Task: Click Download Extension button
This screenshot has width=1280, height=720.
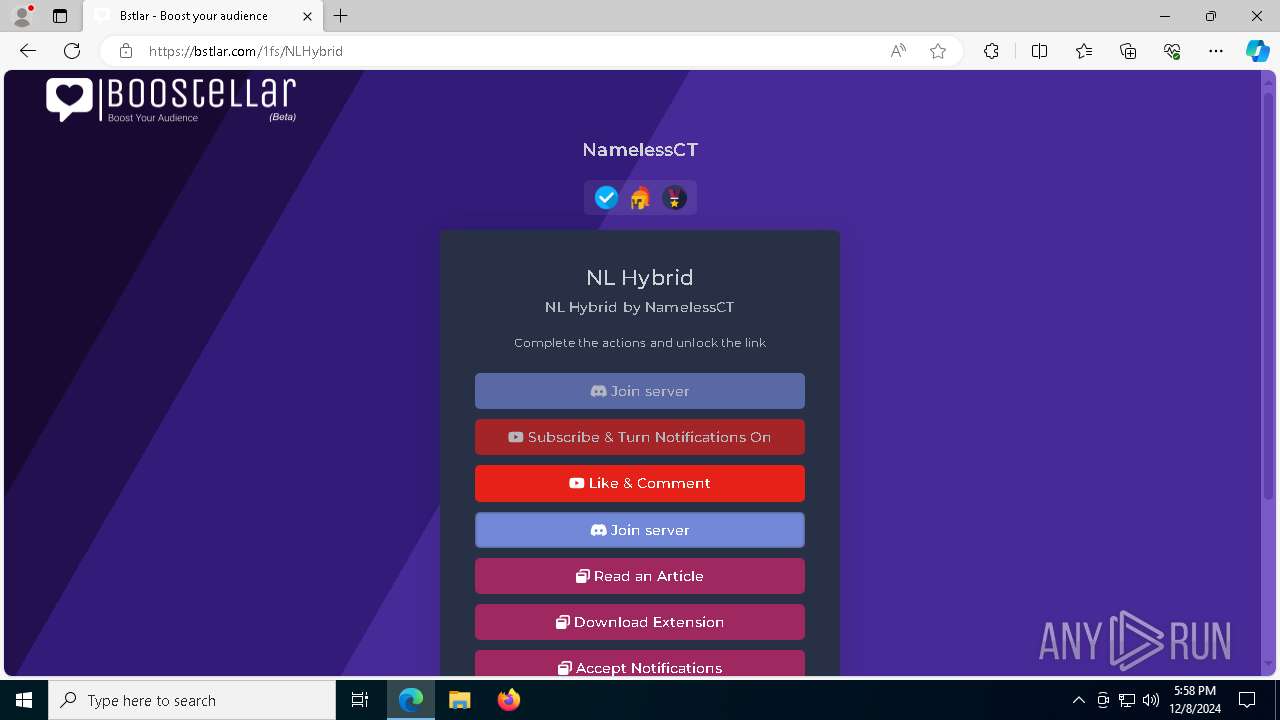Action: coord(640,622)
